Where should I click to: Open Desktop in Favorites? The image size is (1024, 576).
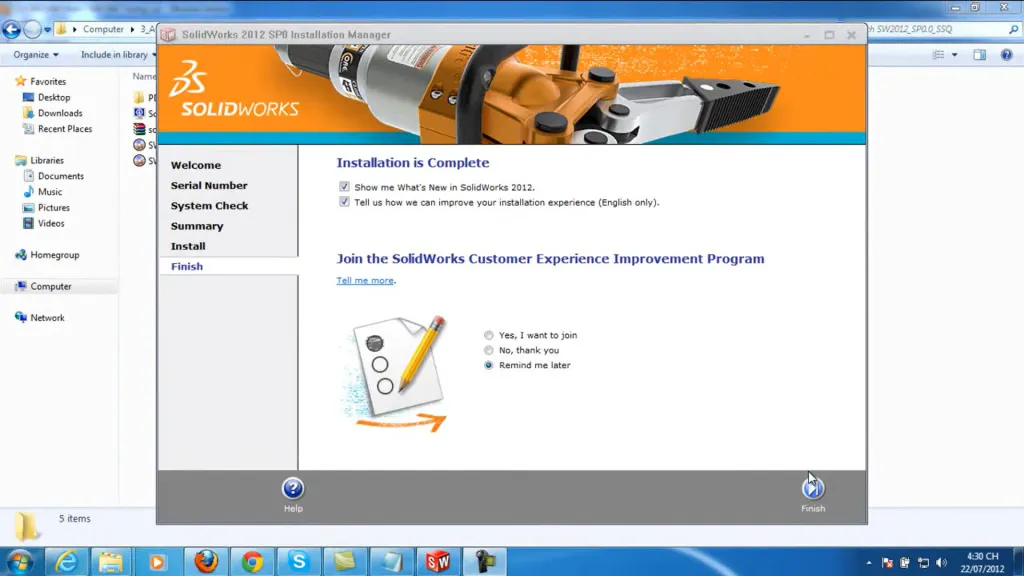click(54, 97)
